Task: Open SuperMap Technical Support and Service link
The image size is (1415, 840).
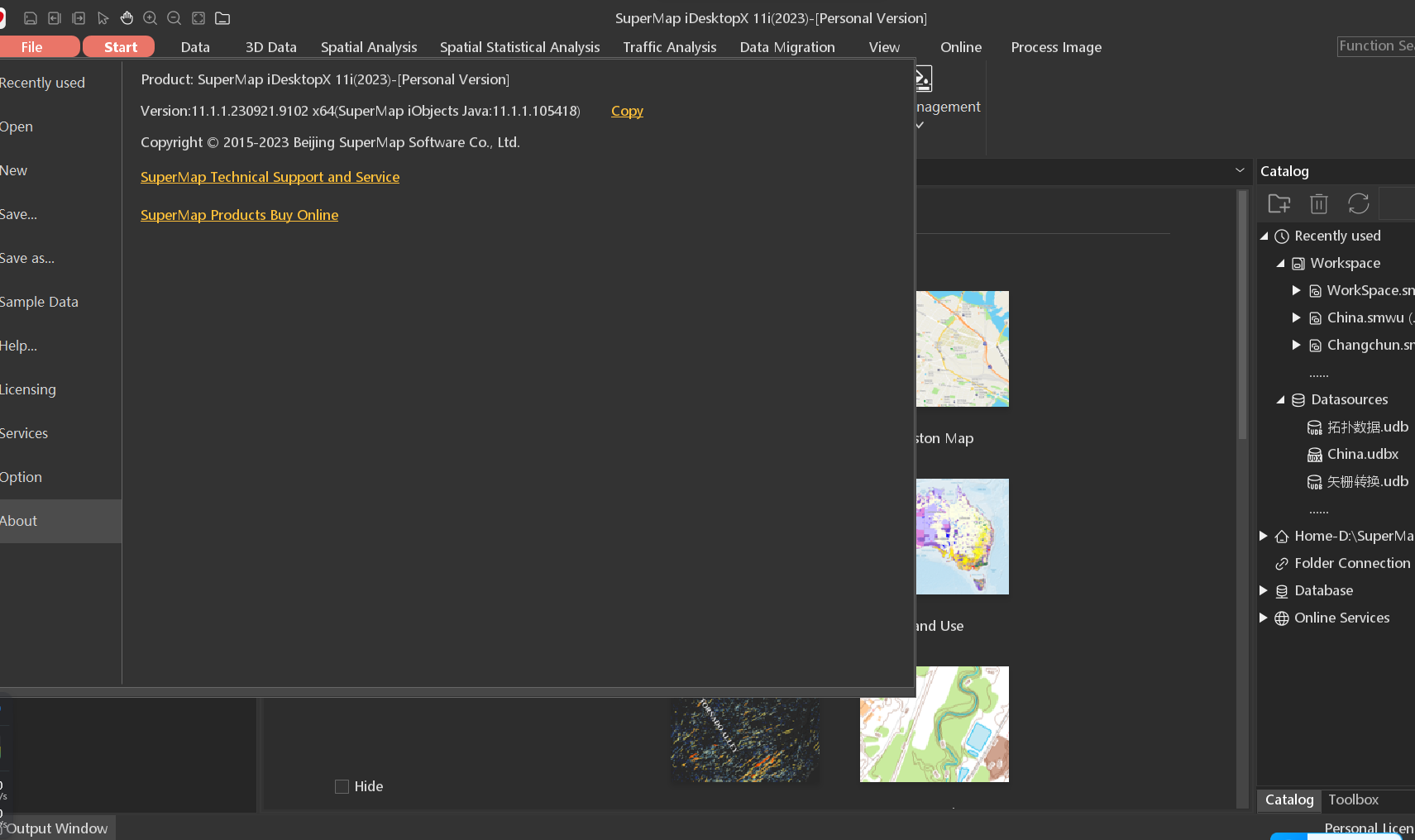Action: (270, 177)
